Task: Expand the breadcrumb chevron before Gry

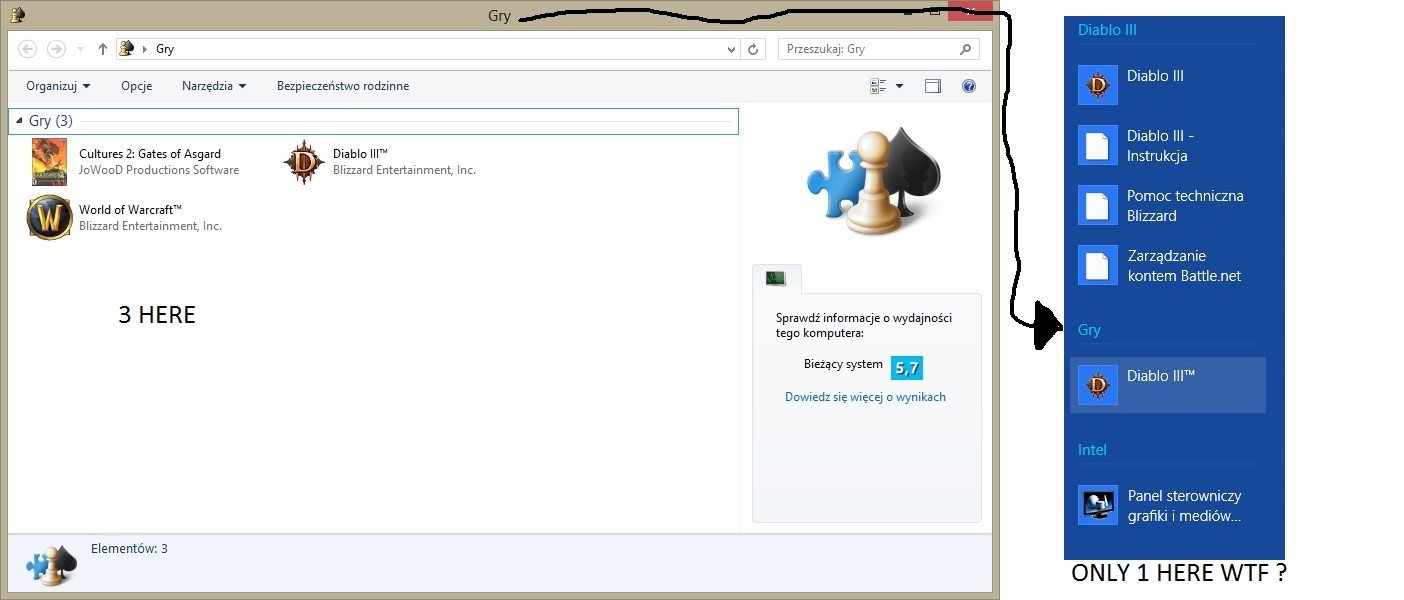Action: point(145,49)
